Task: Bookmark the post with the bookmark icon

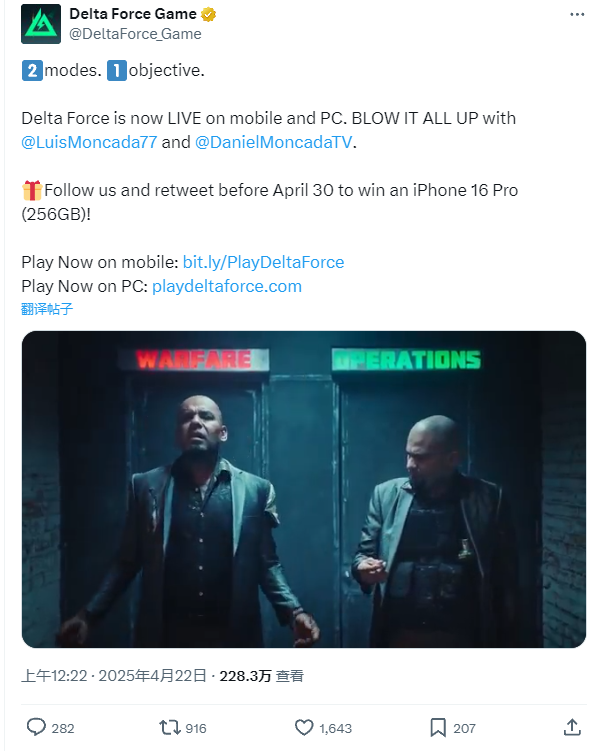Action: point(438,728)
